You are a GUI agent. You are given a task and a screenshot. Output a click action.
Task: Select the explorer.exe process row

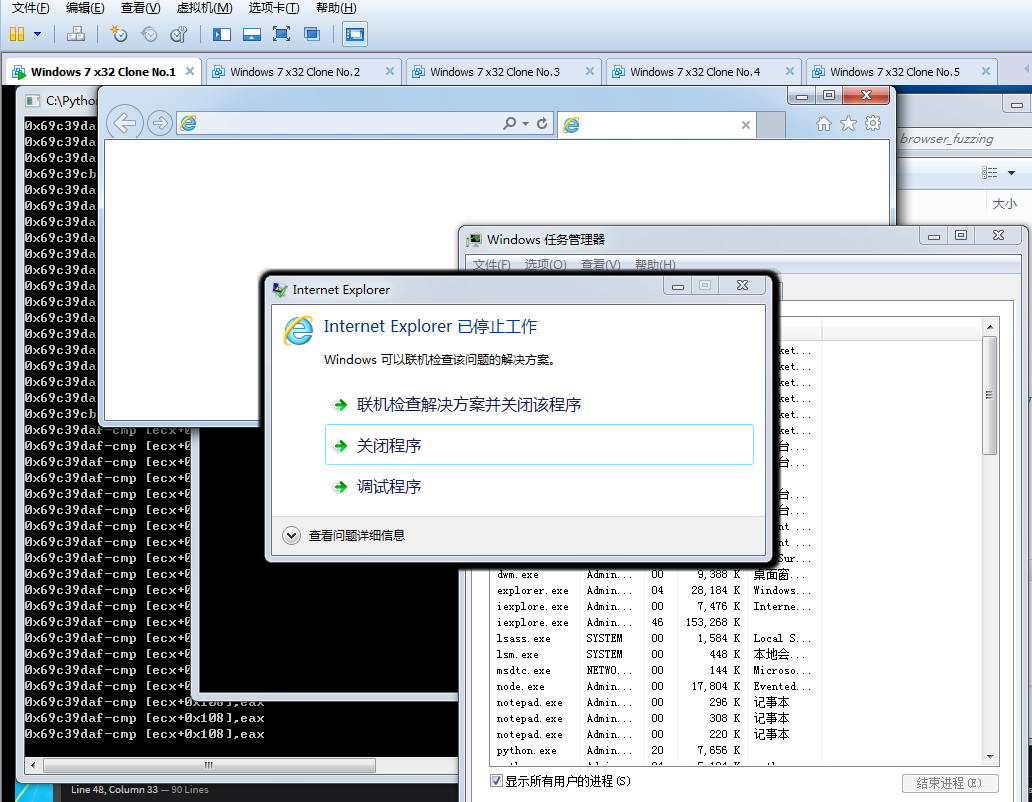pos(654,590)
